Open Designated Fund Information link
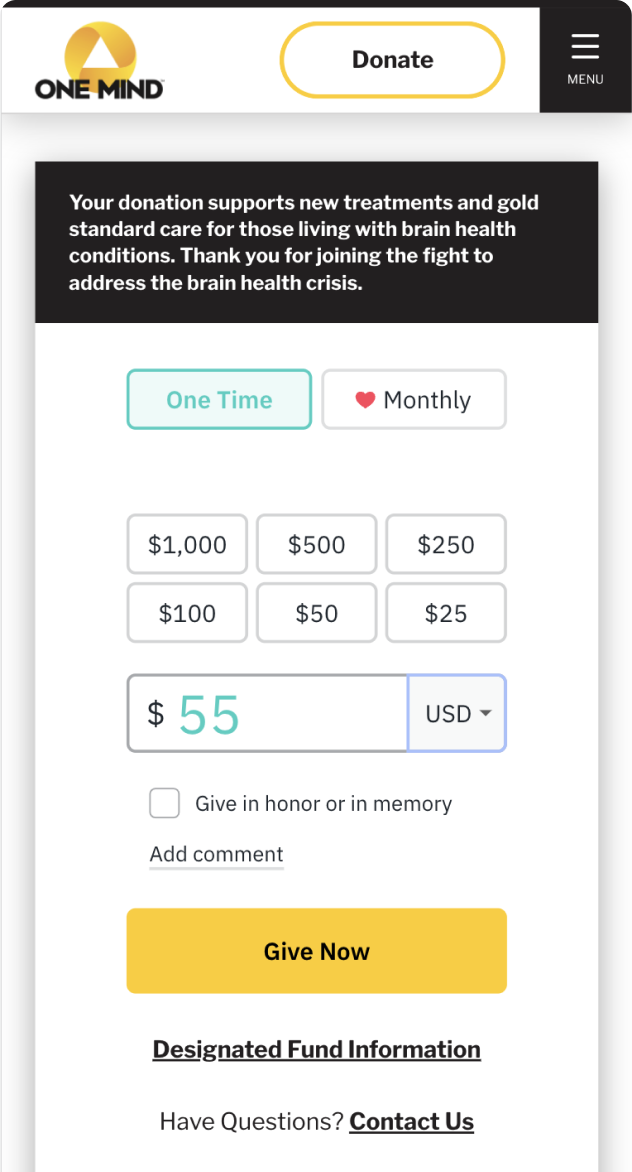 (x=316, y=1049)
